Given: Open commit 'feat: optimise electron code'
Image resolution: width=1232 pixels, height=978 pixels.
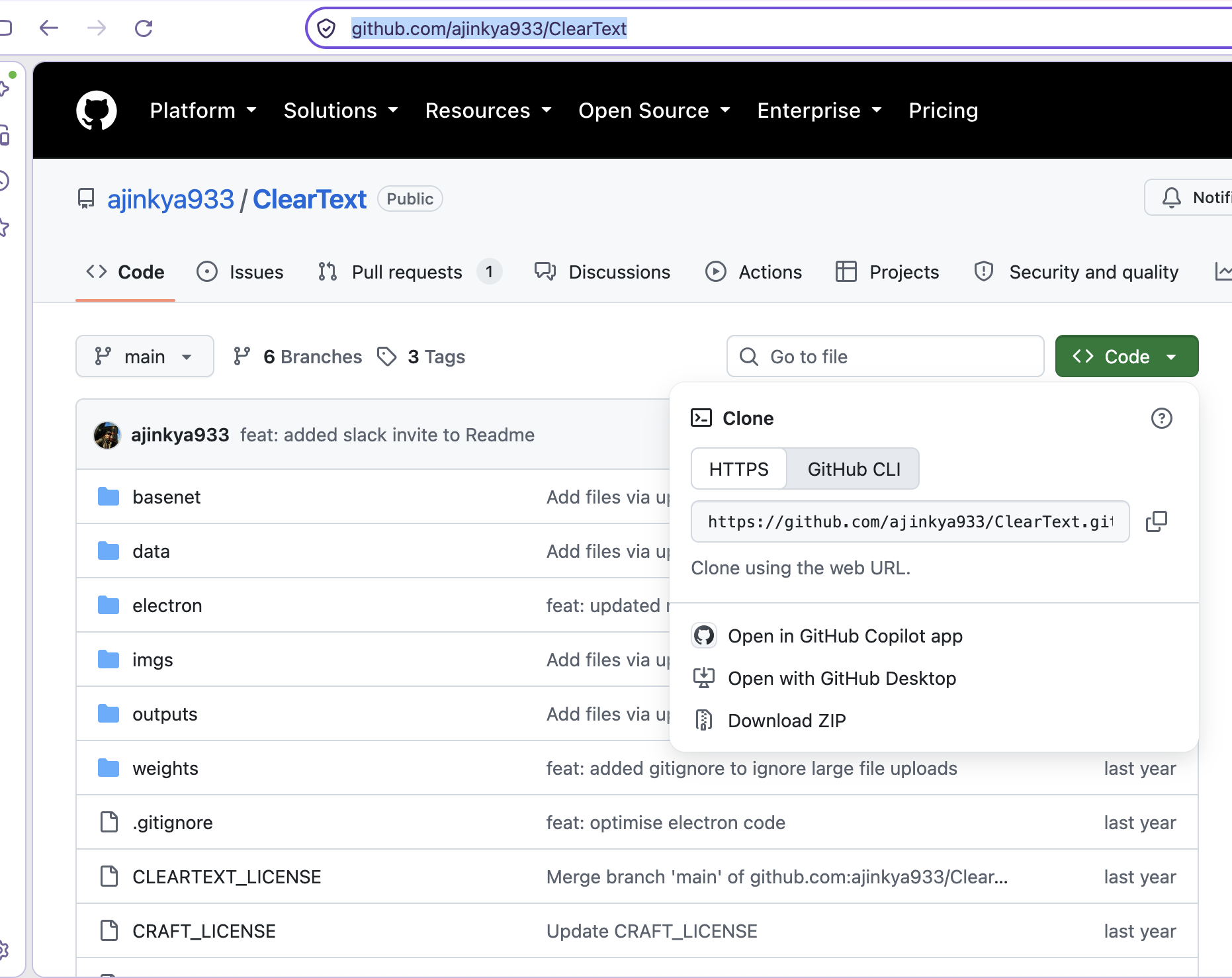Looking at the screenshot, I should click(x=666, y=822).
